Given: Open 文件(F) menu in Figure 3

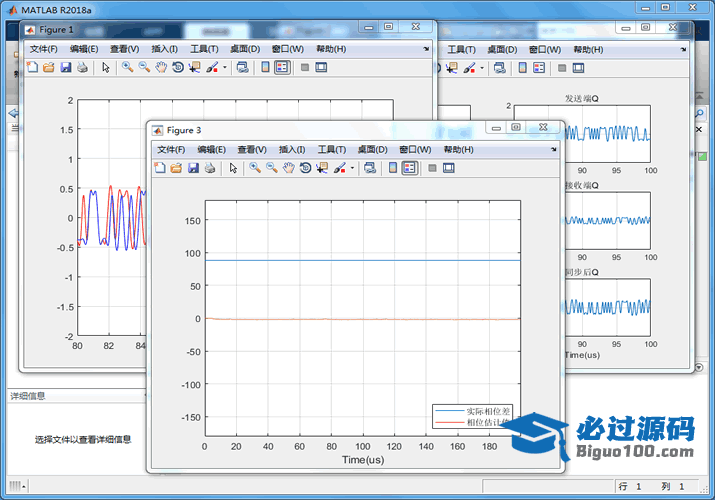Looking at the screenshot, I should tap(171, 149).
